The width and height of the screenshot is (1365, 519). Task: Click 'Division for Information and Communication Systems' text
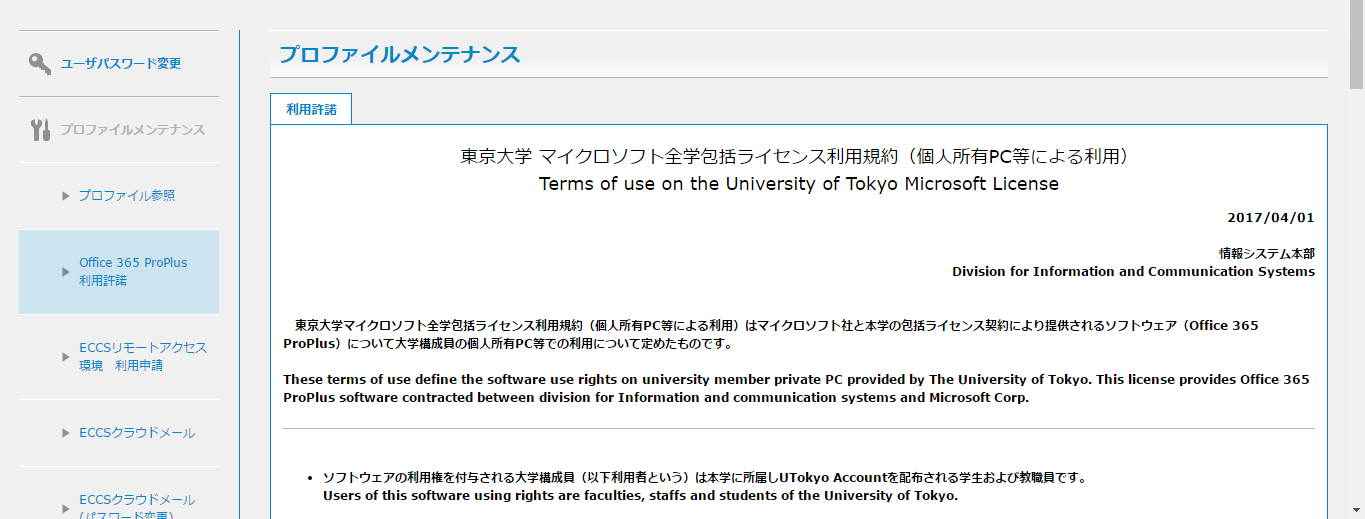pyautogui.click(x=1133, y=272)
